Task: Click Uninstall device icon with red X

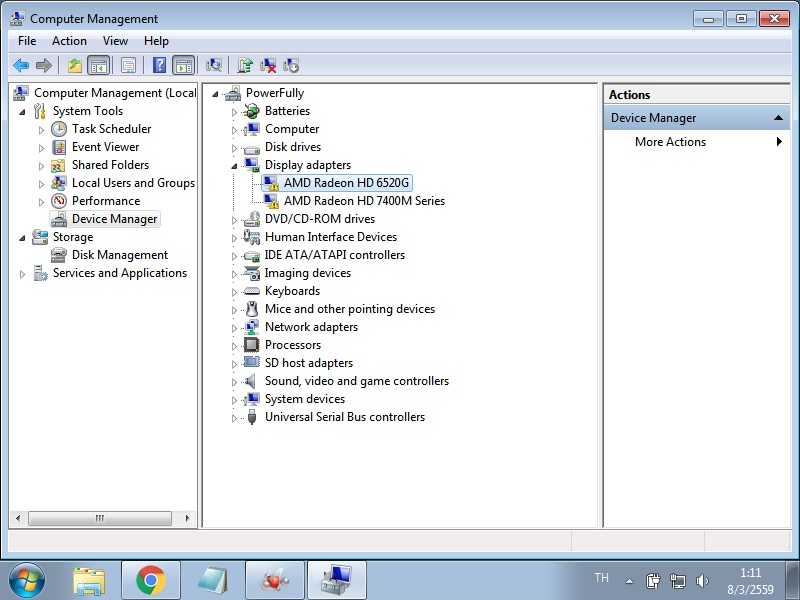Action: (268, 66)
